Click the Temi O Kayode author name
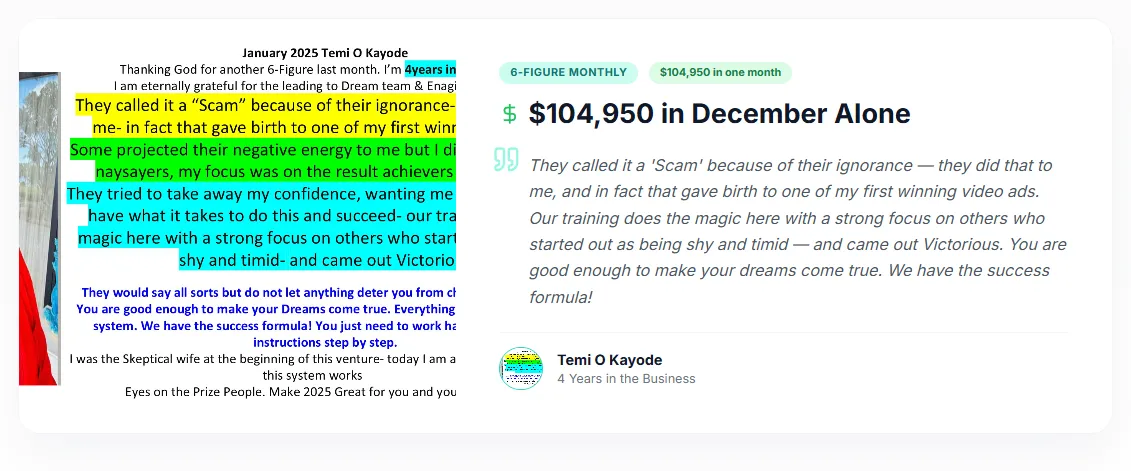 point(609,360)
